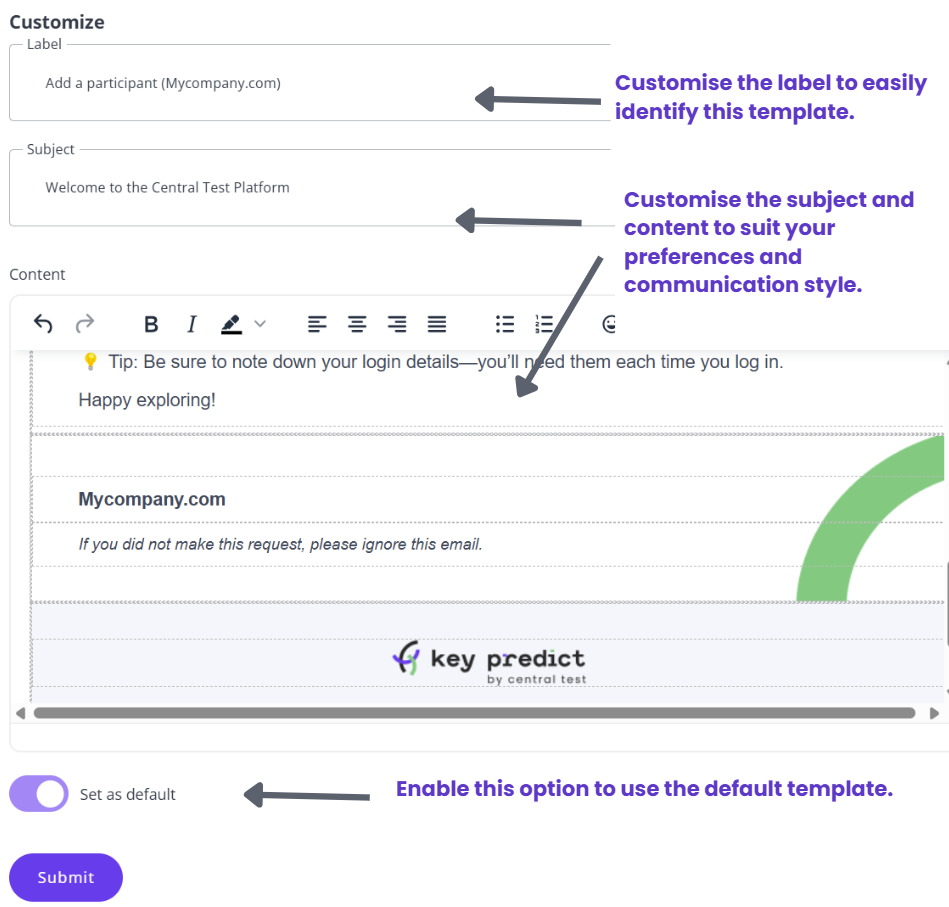
Task: Click the undo arrow icon
Action: [x=43, y=324]
